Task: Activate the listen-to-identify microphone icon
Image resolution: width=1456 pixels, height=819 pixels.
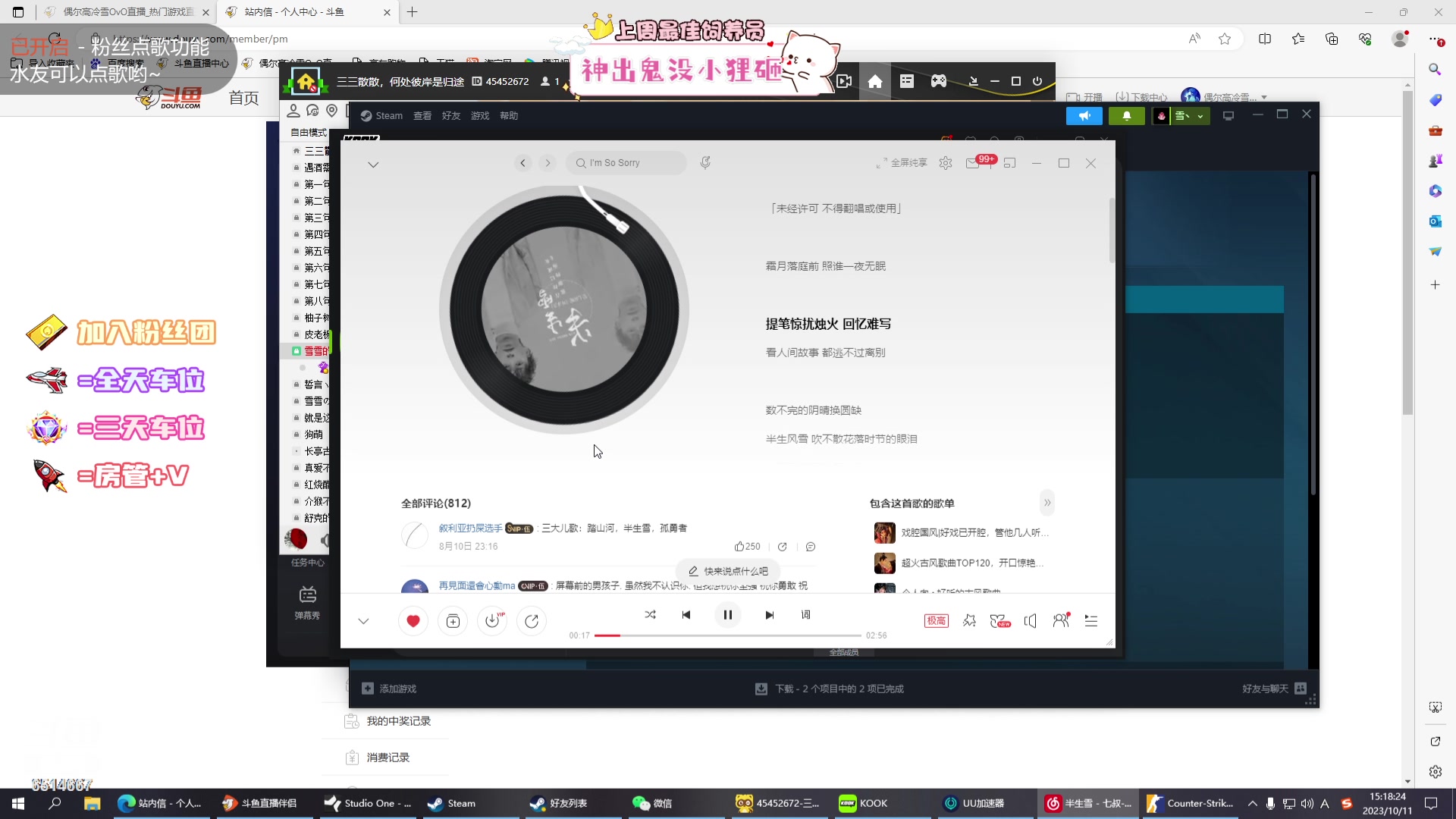Action: 705,162
